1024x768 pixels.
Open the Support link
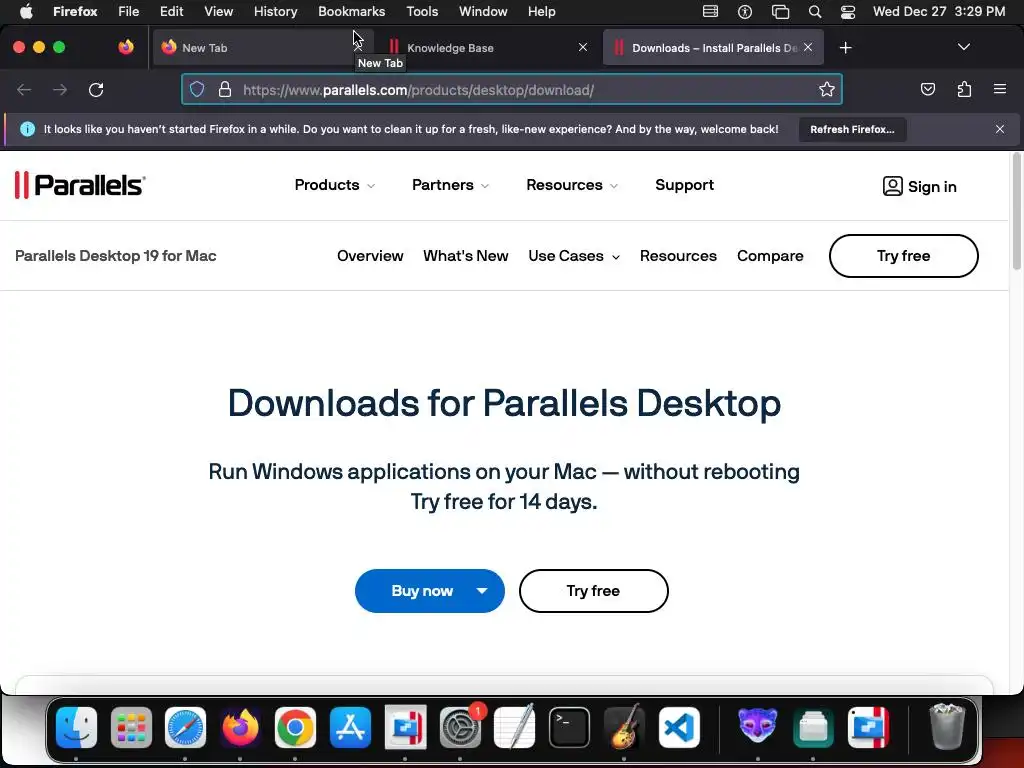click(x=684, y=185)
